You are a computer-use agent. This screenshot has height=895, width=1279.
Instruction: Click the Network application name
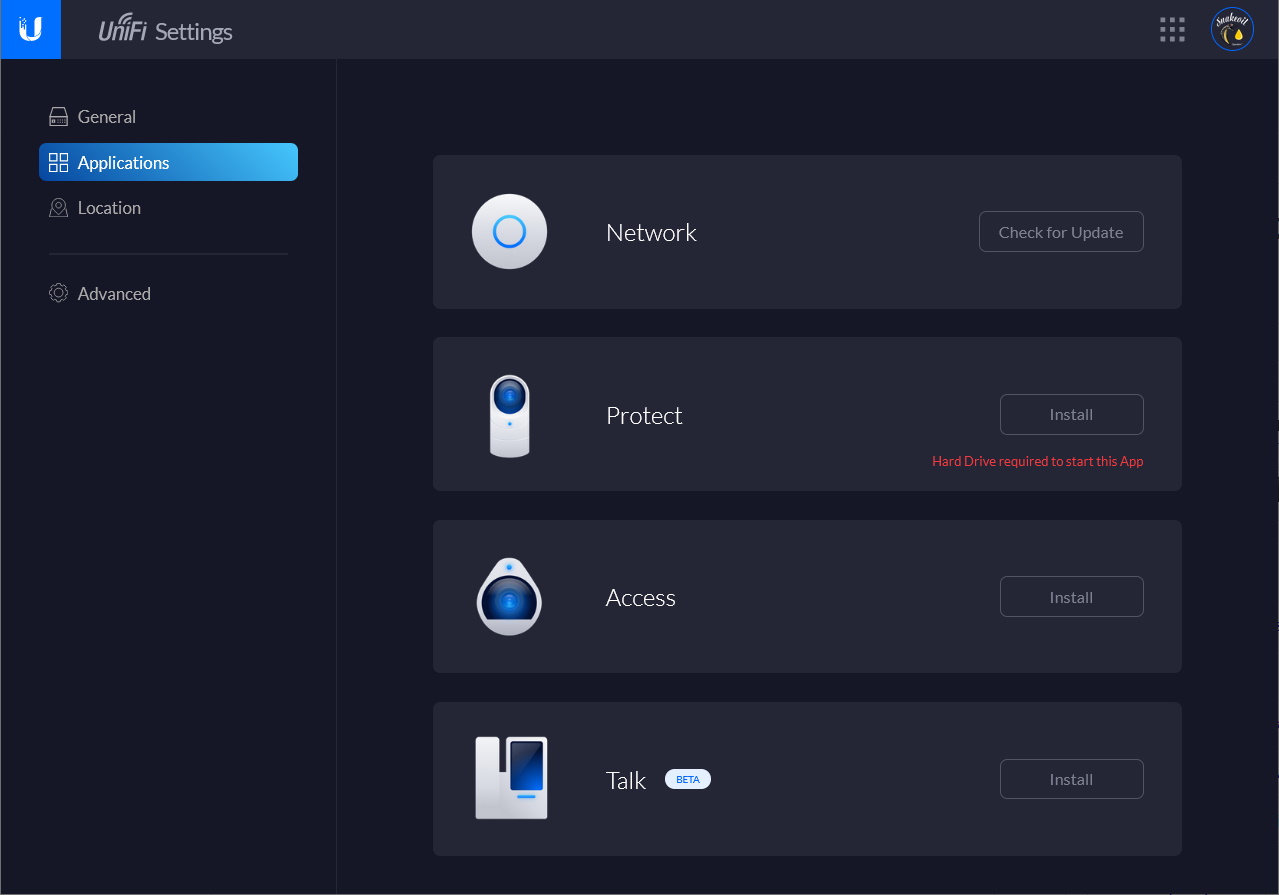click(x=651, y=232)
